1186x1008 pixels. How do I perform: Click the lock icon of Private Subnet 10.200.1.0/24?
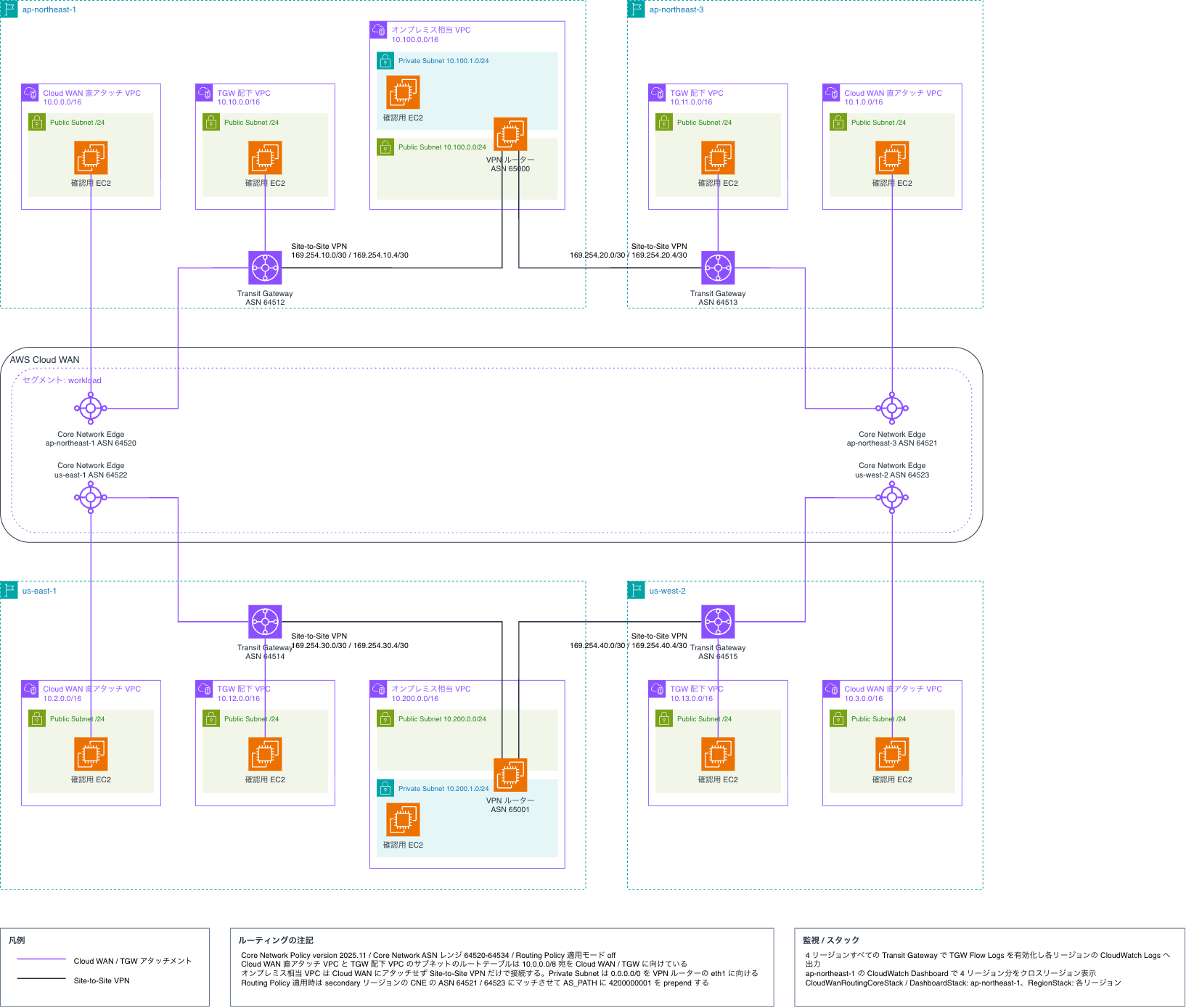coord(385,788)
